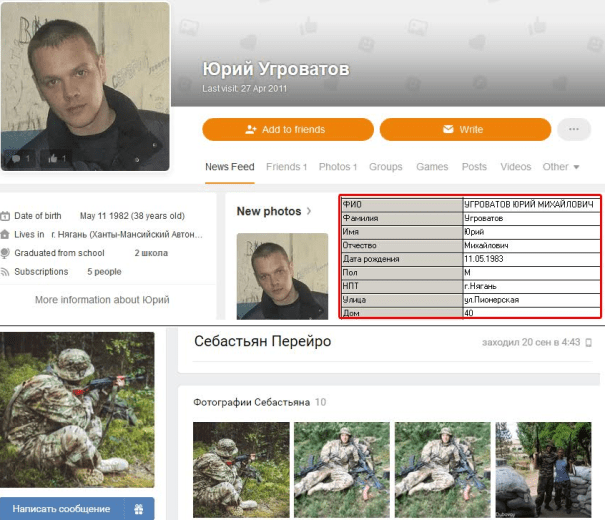Expand More information about Юрий
605x520 pixels.
tap(101, 299)
